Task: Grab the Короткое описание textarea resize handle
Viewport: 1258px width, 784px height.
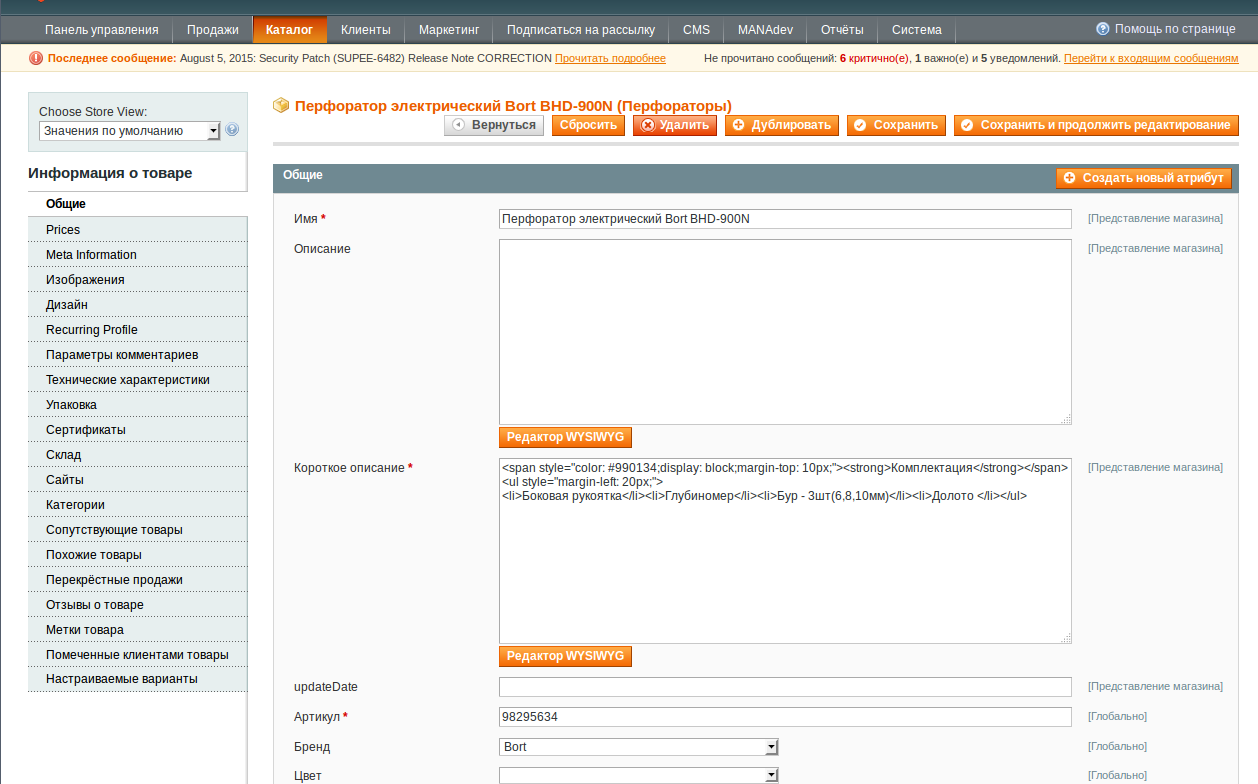Action: tap(1066, 638)
